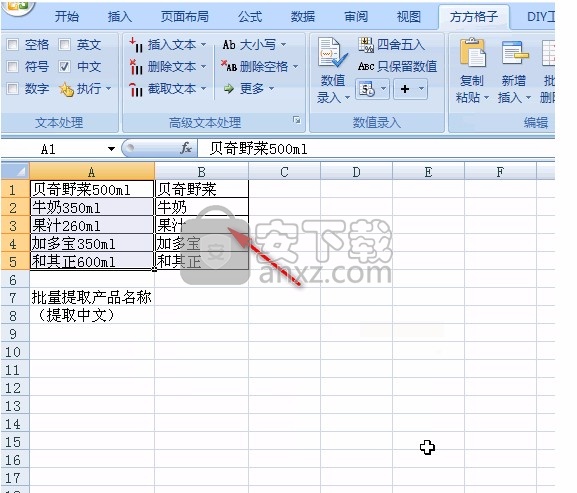Click cell containing 批量提取产品名称

pyautogui.click(x=92, y=297)
